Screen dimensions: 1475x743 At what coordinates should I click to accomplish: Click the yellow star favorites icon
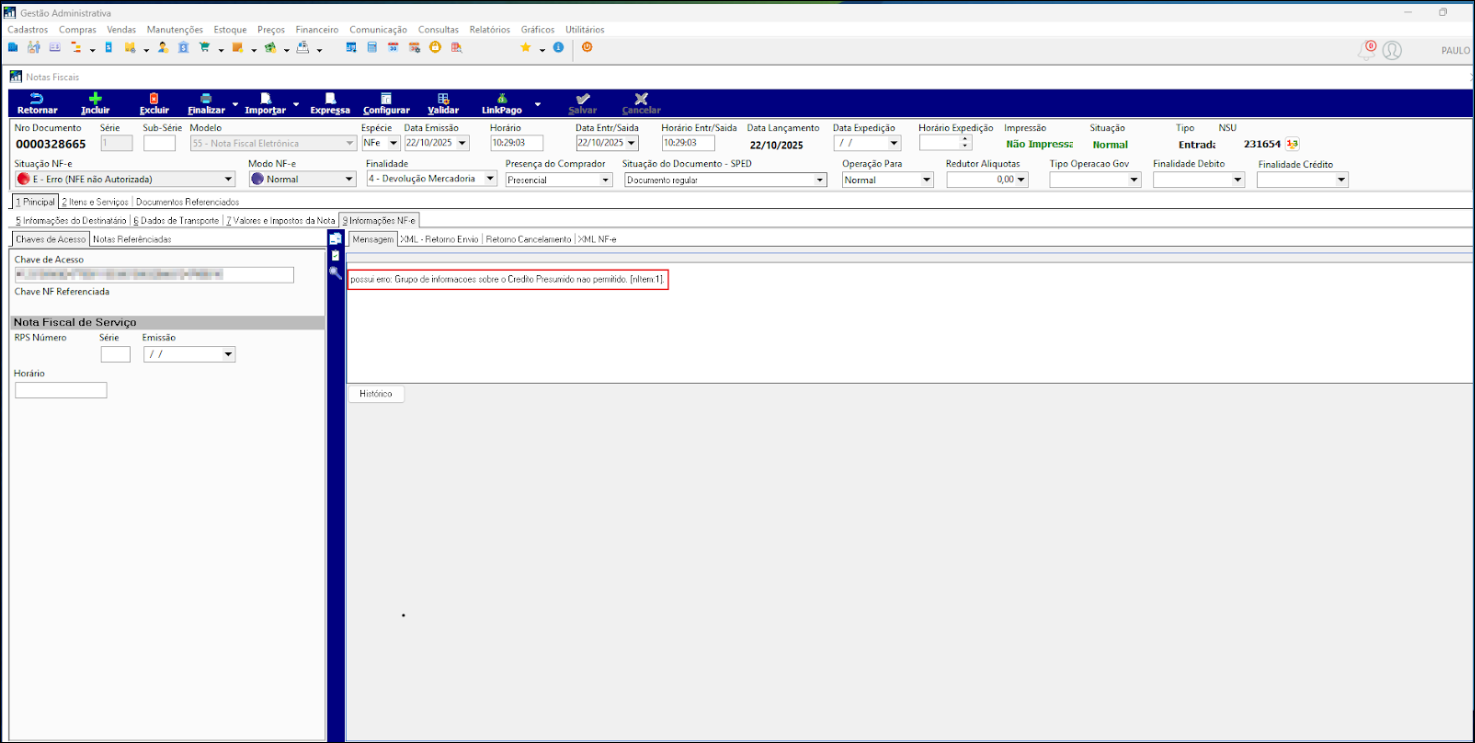[525, 47]
